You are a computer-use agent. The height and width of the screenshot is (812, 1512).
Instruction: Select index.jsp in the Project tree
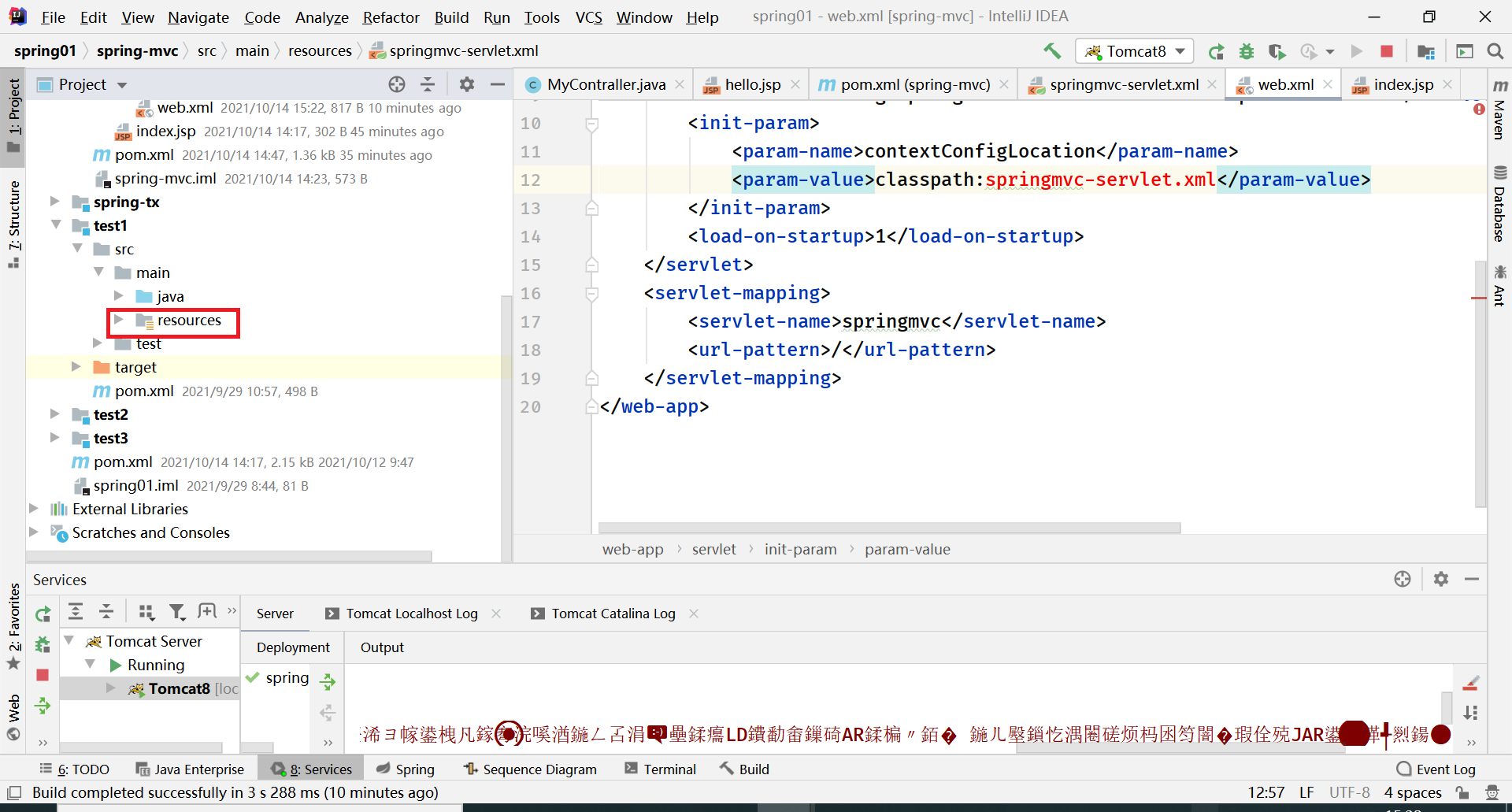click(165, 131)
